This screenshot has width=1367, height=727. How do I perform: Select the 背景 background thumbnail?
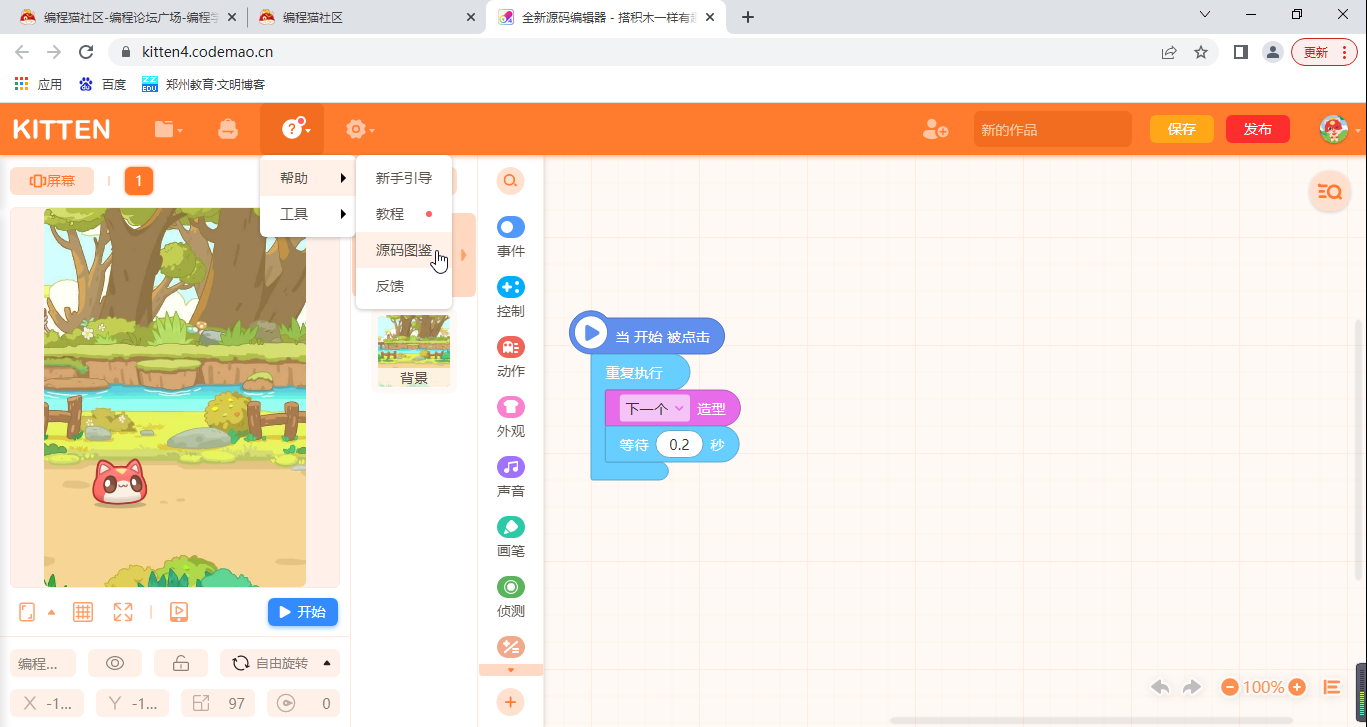click(x=414, y=350)
